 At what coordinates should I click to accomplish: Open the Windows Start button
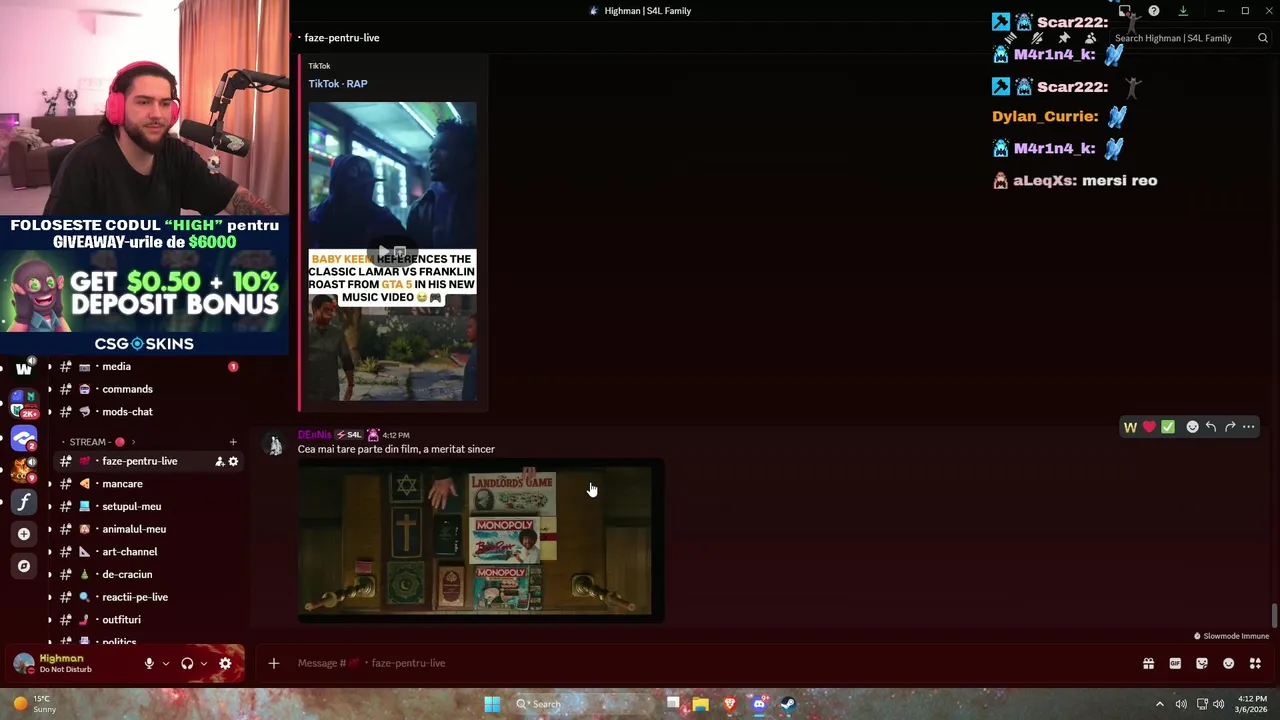click(x=492, y=704)
